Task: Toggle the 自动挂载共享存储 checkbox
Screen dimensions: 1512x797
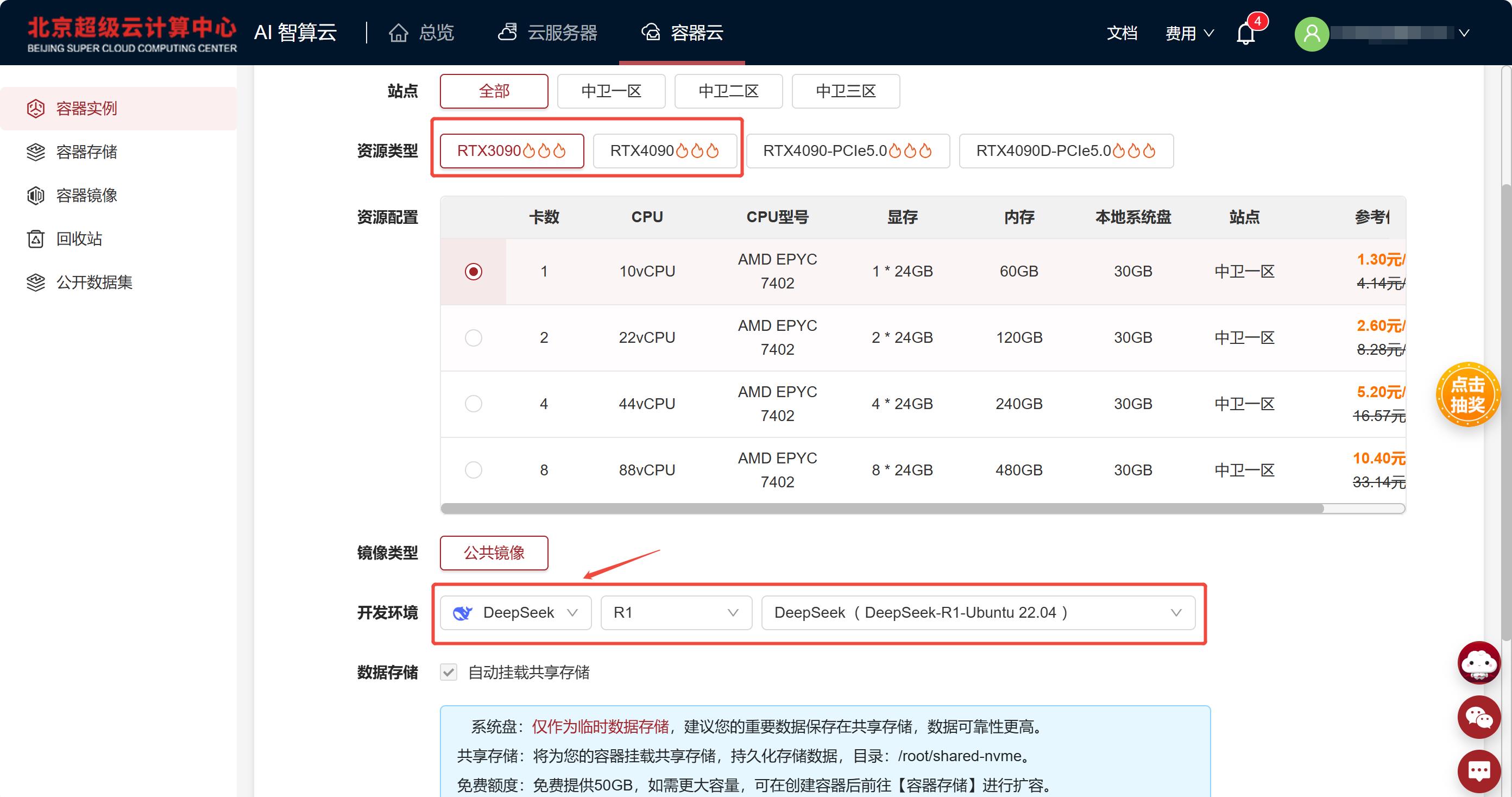Action: tap(449, 673)
